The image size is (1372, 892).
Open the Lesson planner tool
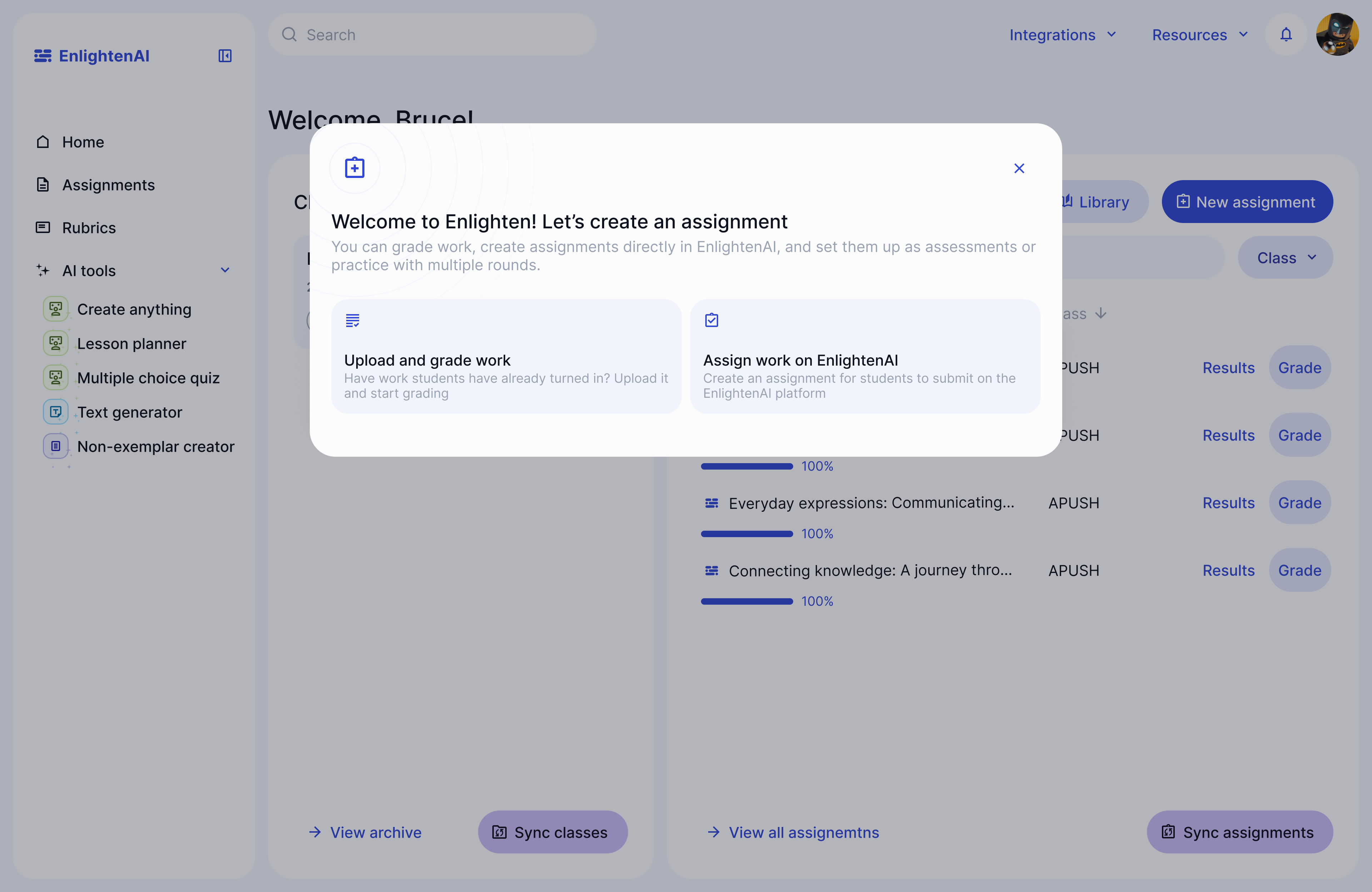[x=131, y=343]
